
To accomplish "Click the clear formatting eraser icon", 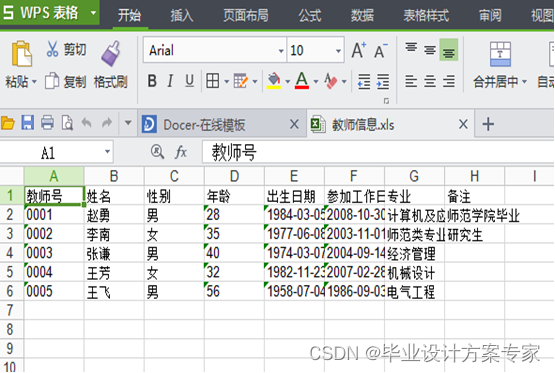I will coord(331,81).
